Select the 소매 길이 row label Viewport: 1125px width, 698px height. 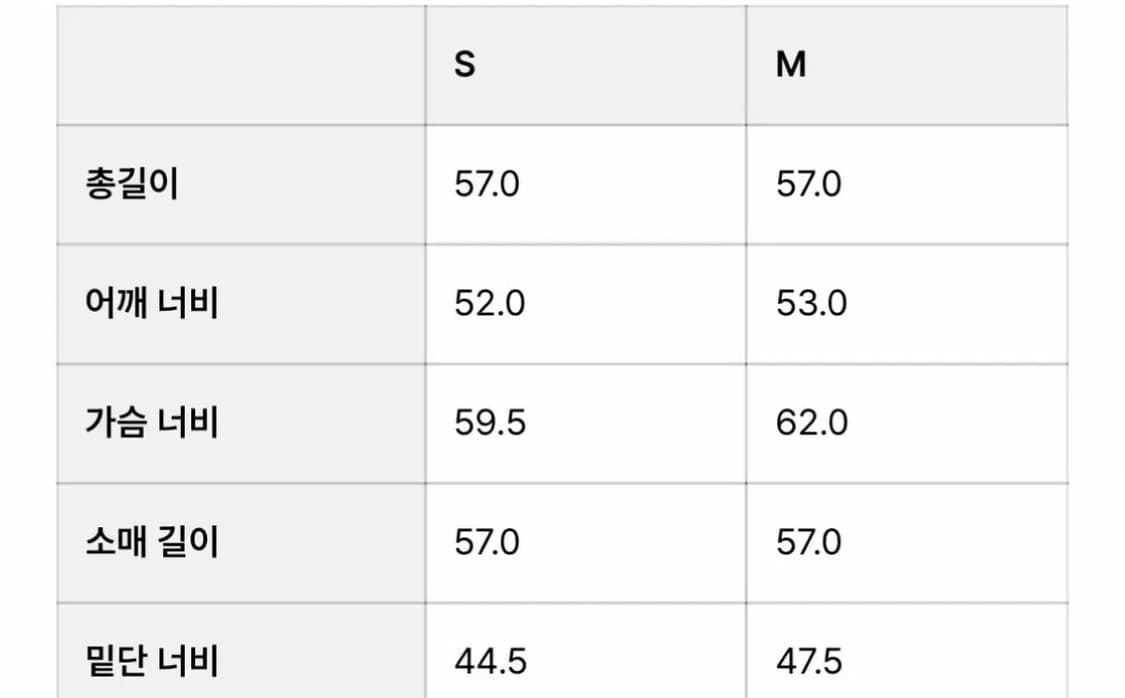[151, 542]
